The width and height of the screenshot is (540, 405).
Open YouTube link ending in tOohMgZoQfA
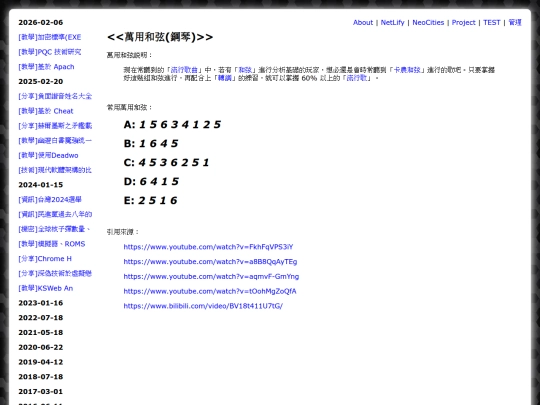[x=210, y=291]
